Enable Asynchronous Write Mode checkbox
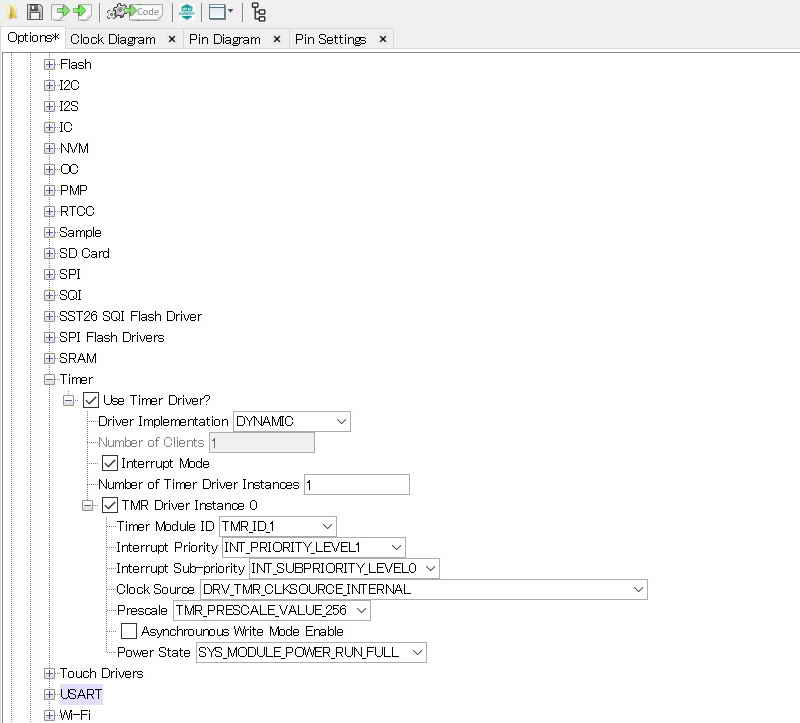Image resolution: width=800 pixels, height=723 pixels. click(x=129, y=631)
